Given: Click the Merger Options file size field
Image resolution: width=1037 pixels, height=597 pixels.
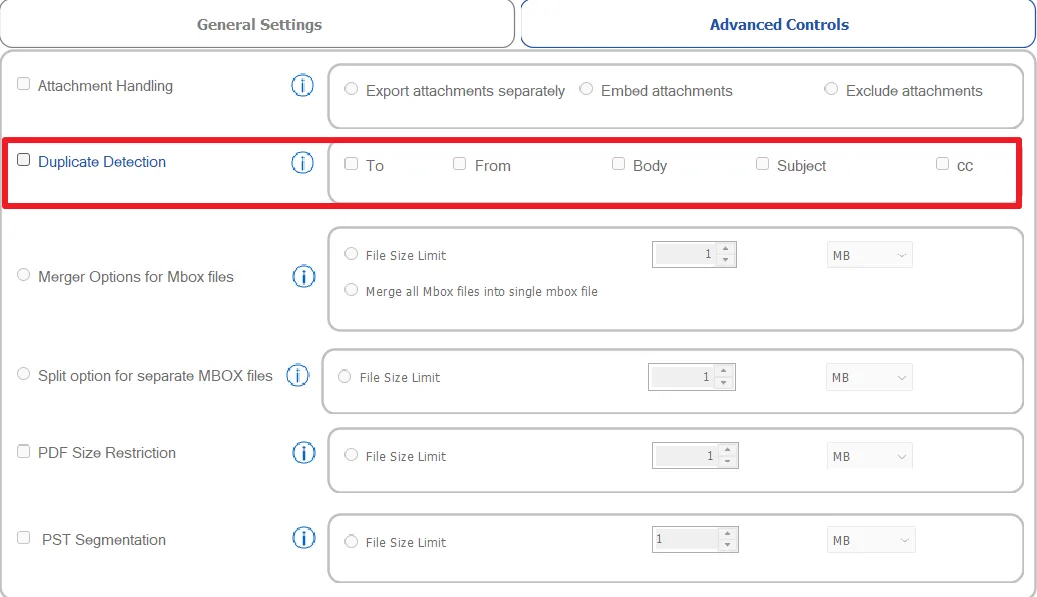Looking at the screenshot, I should pos(686,255).
